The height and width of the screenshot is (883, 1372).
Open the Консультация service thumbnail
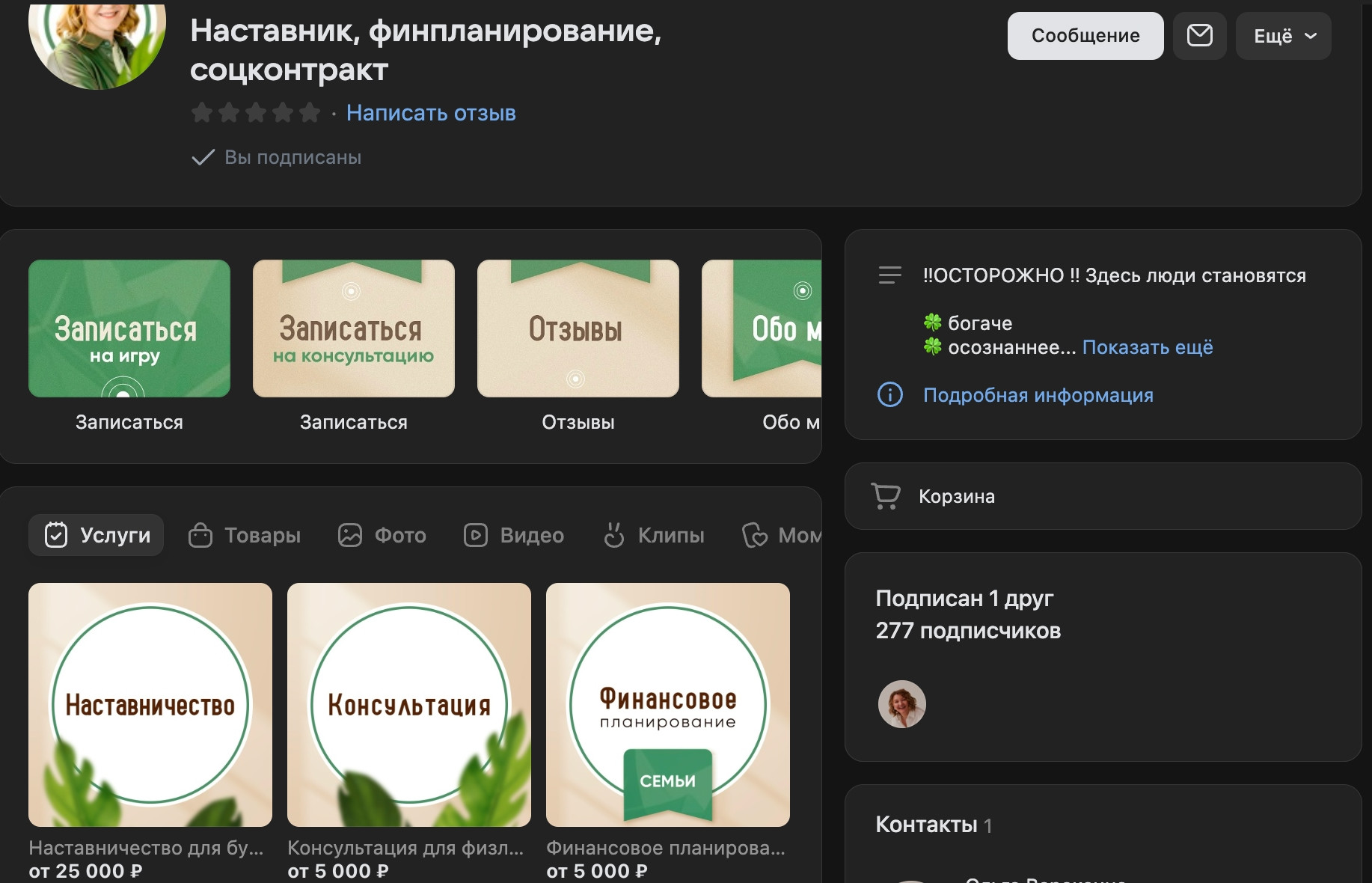[x=409, y=705]
